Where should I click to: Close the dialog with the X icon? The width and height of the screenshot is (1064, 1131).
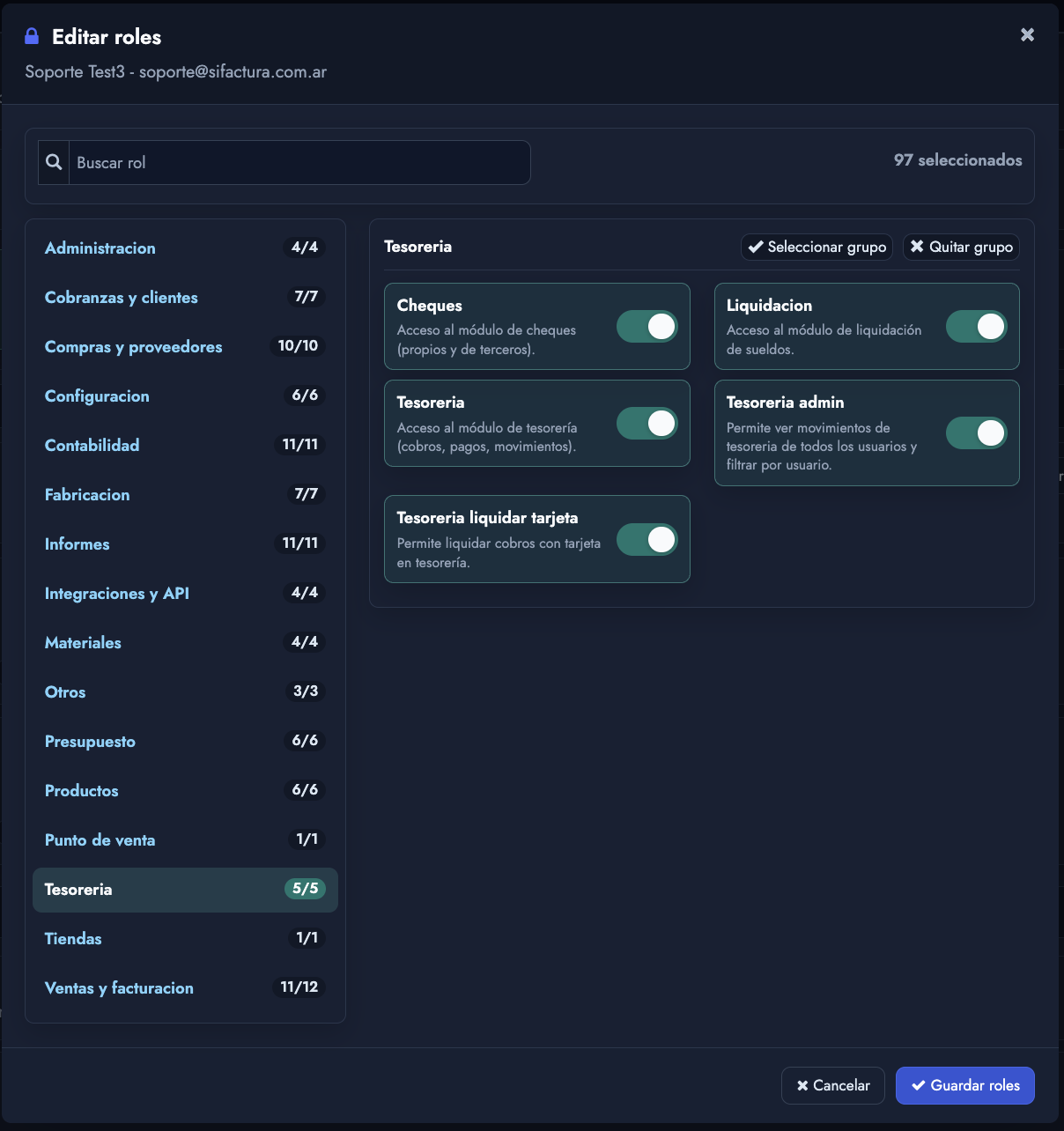1027,35
